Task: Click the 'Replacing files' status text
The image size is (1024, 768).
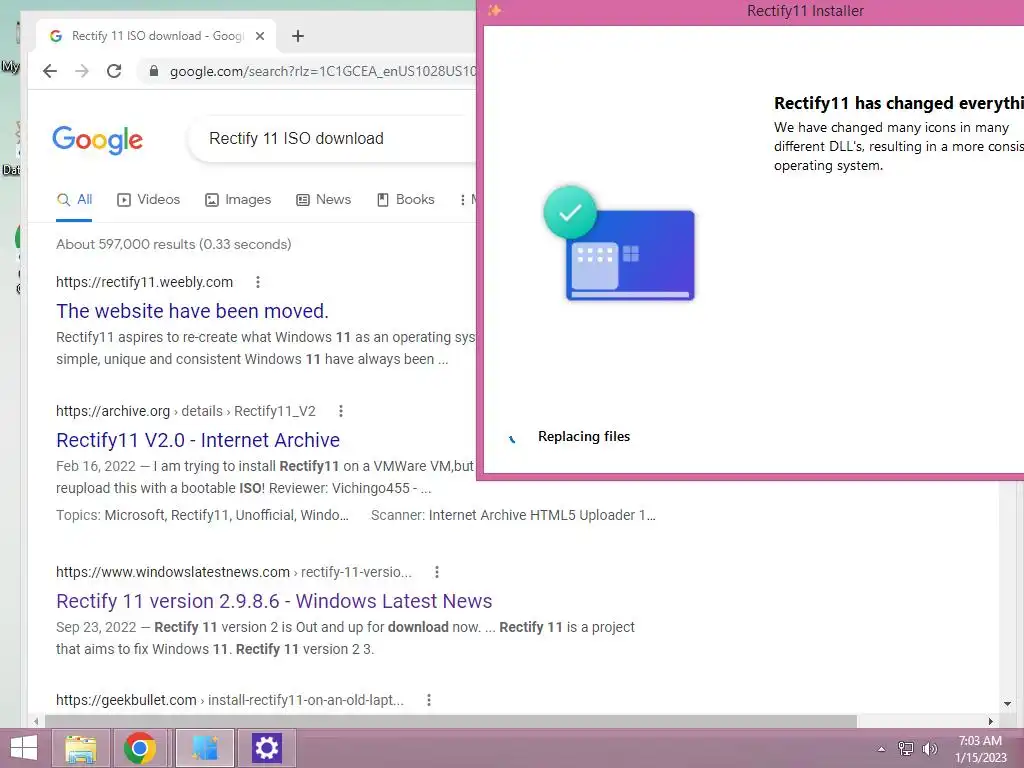Action: [584, 436]
